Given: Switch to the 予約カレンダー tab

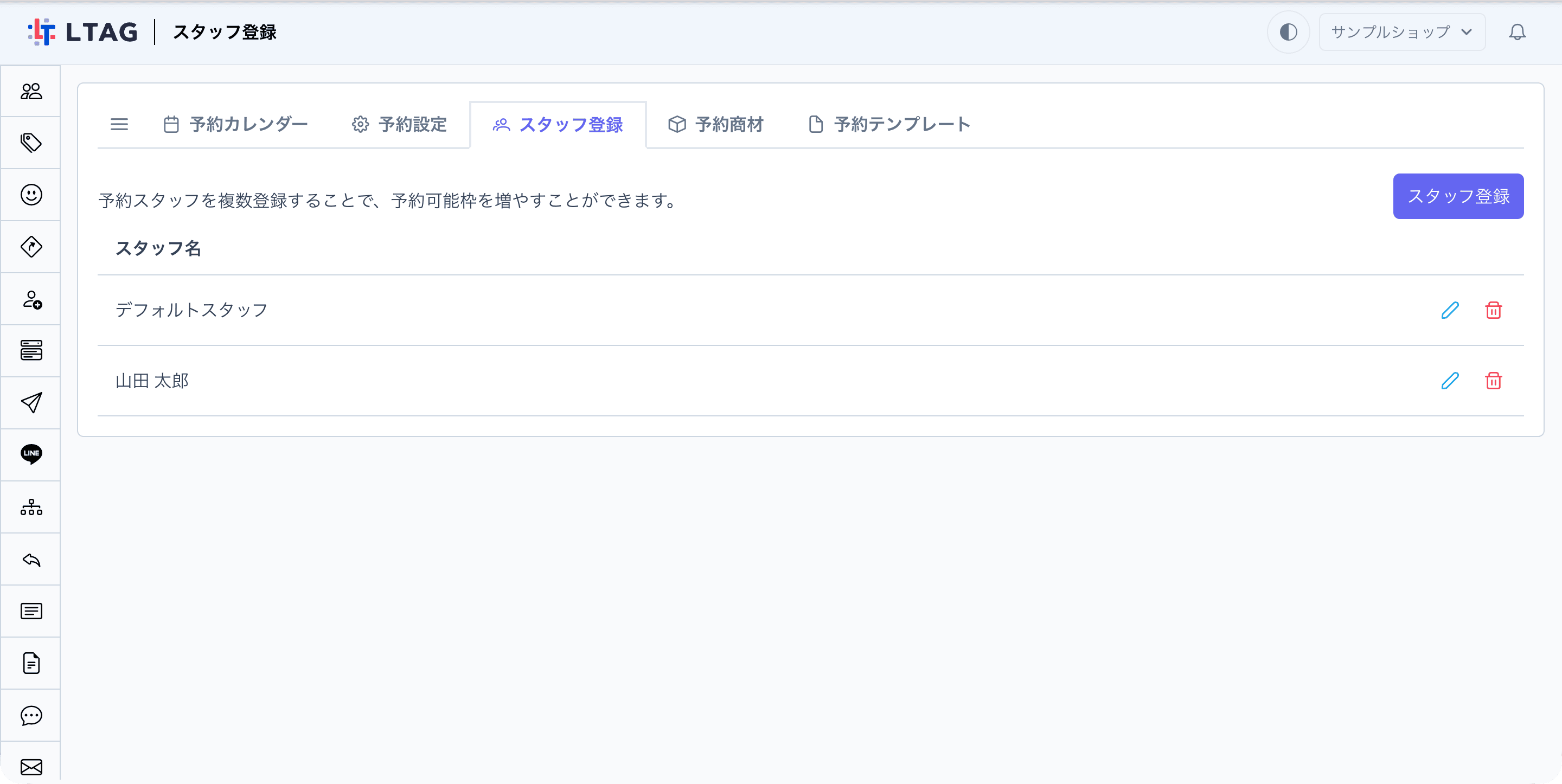Looking at the screenshot, I should pyautogui.click(x=236, y=124).
